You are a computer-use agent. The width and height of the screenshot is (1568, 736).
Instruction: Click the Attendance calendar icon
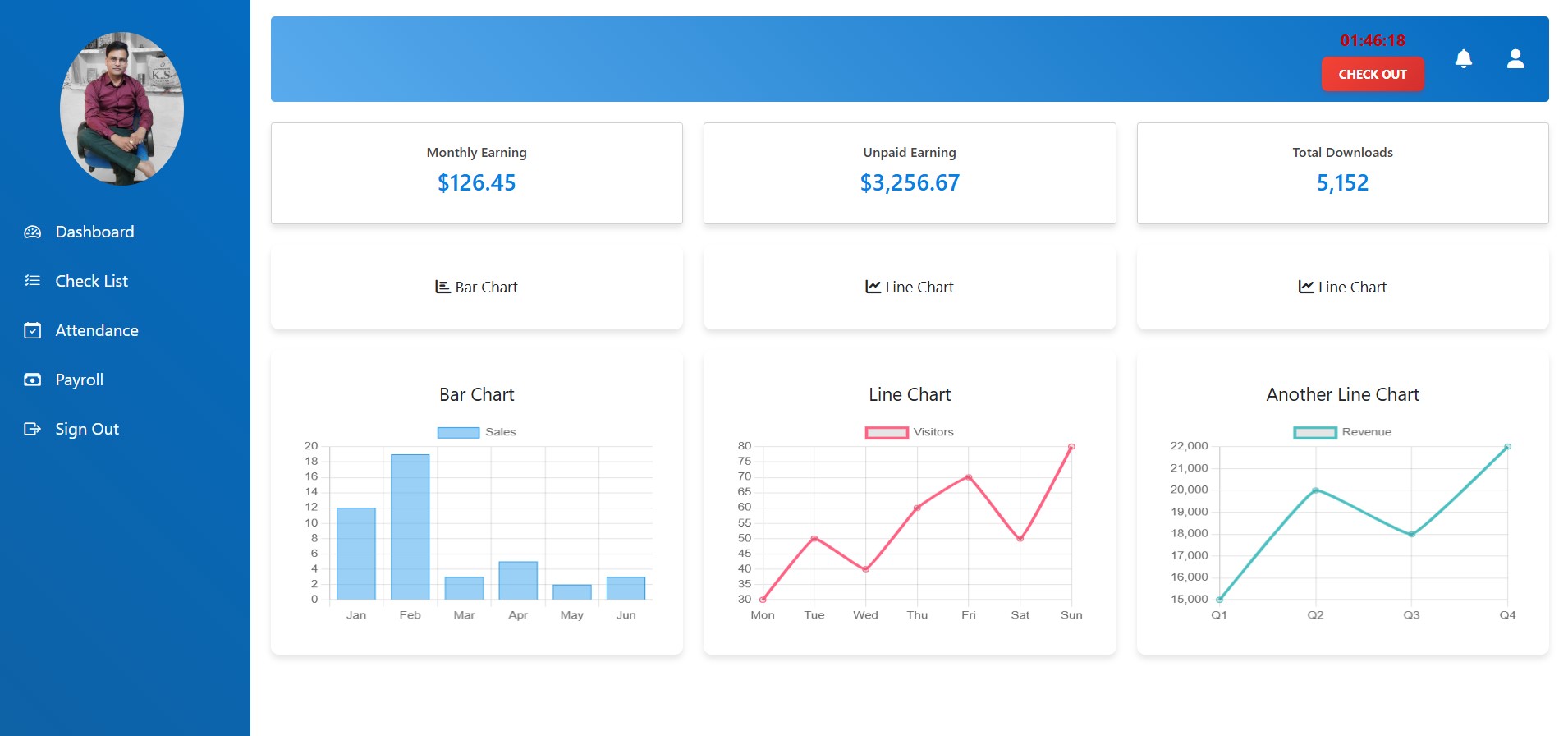33,331
